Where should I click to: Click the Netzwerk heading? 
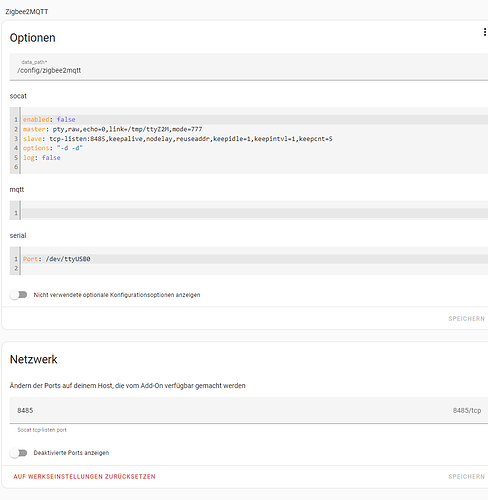point(33,359)
